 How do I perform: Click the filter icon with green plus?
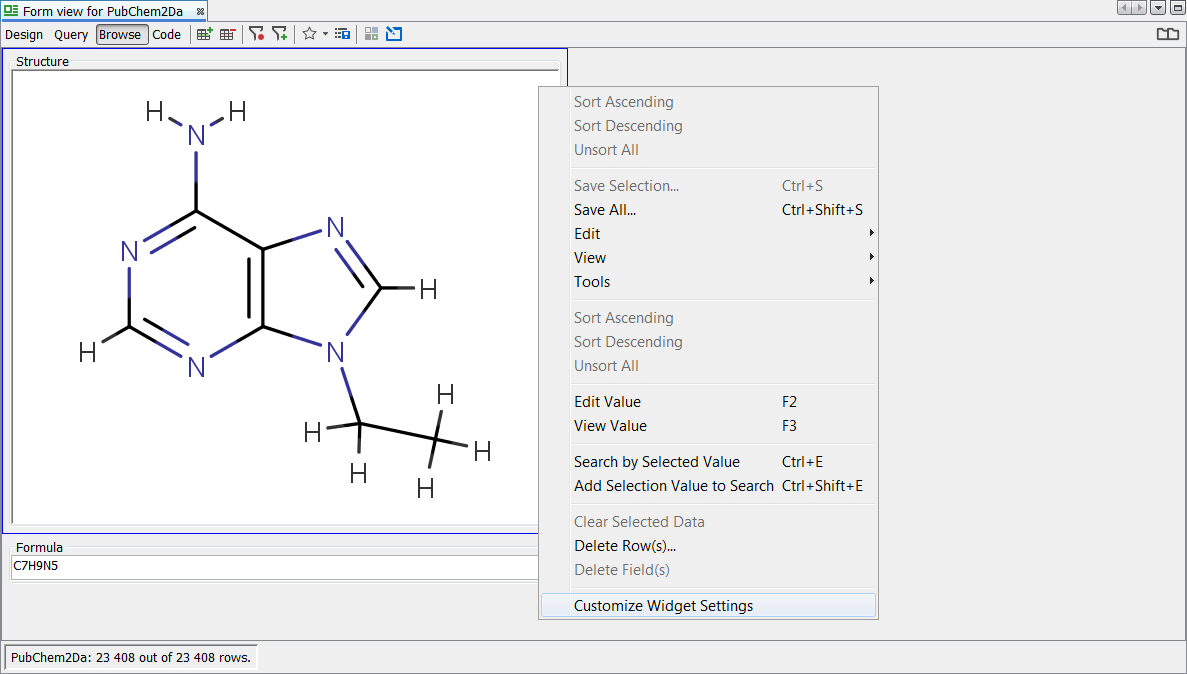280,34
